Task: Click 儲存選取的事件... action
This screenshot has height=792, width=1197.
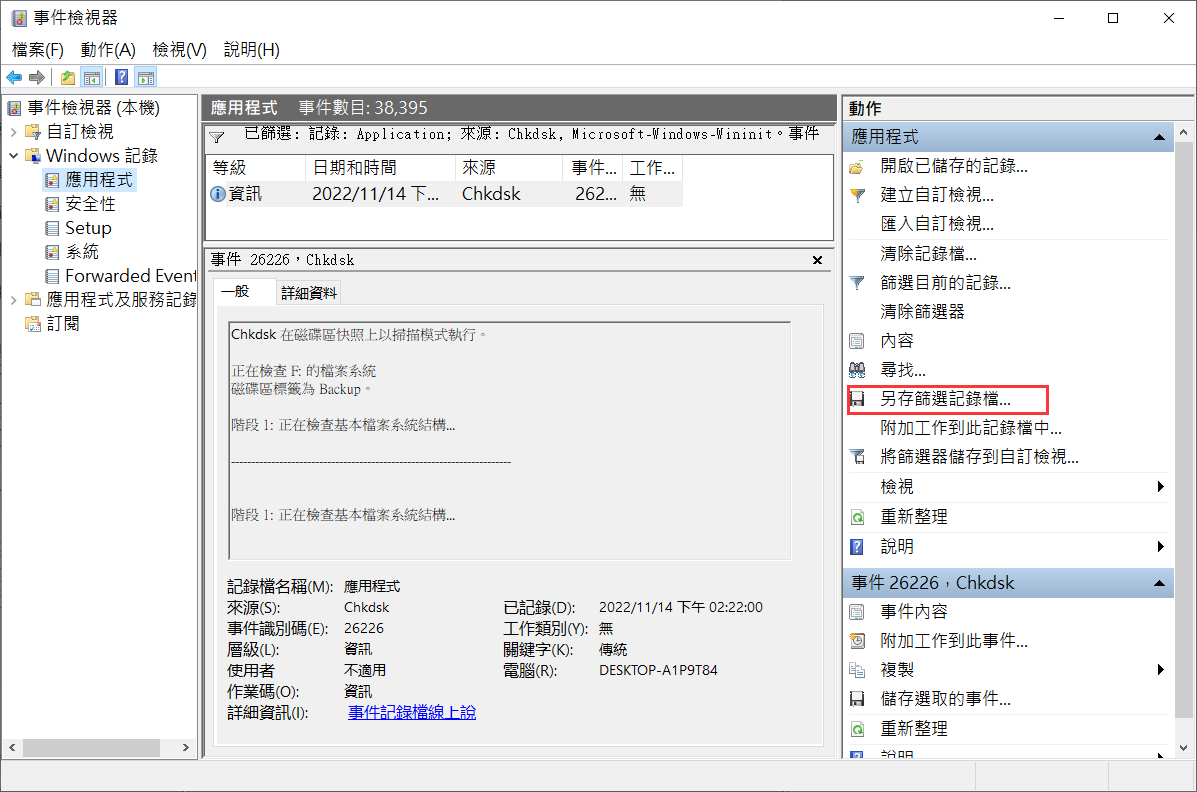Action: pyautogui.click(x=945, y=699)
